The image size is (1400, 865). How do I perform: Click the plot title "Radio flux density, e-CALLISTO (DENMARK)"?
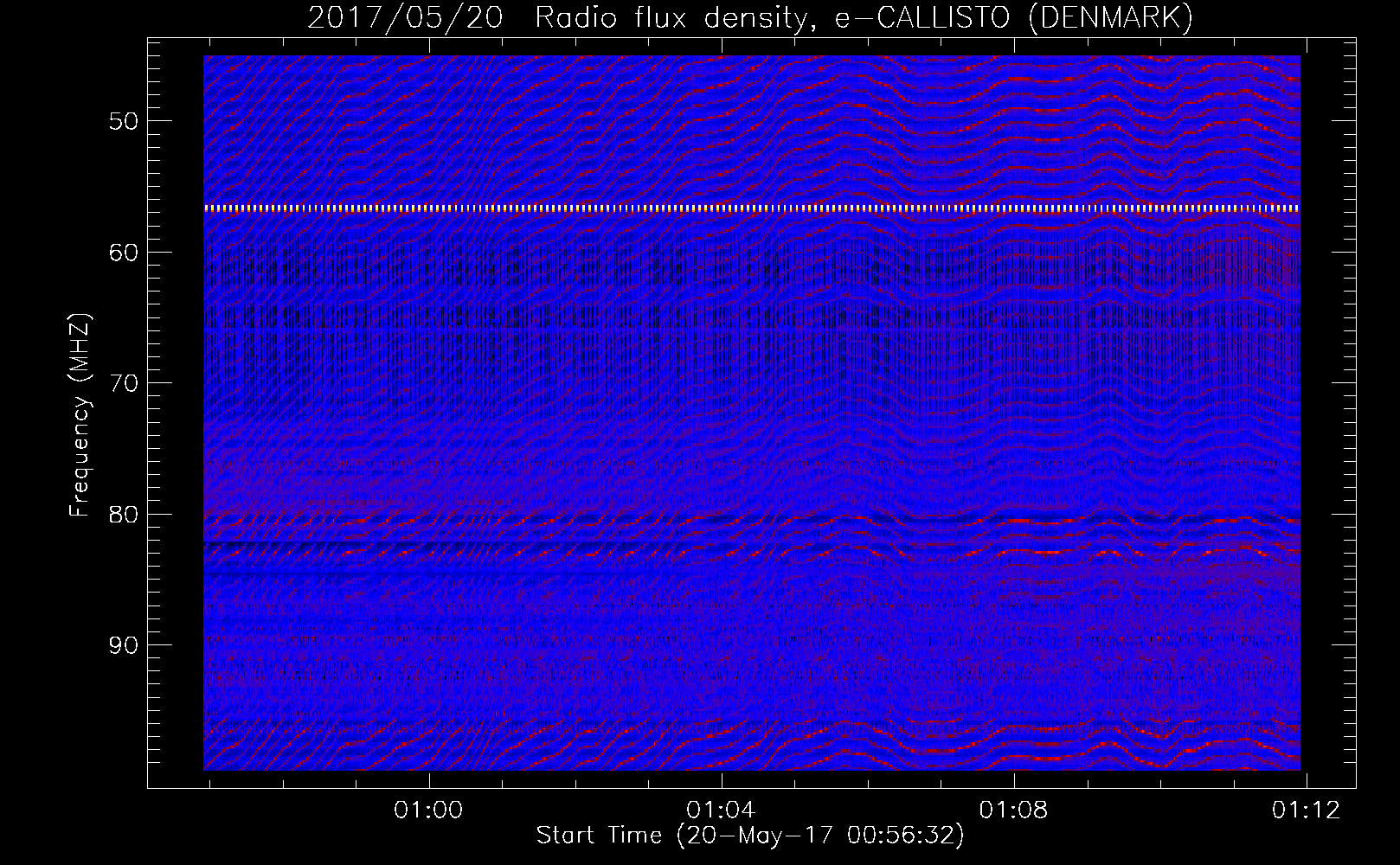coord(864,17)
